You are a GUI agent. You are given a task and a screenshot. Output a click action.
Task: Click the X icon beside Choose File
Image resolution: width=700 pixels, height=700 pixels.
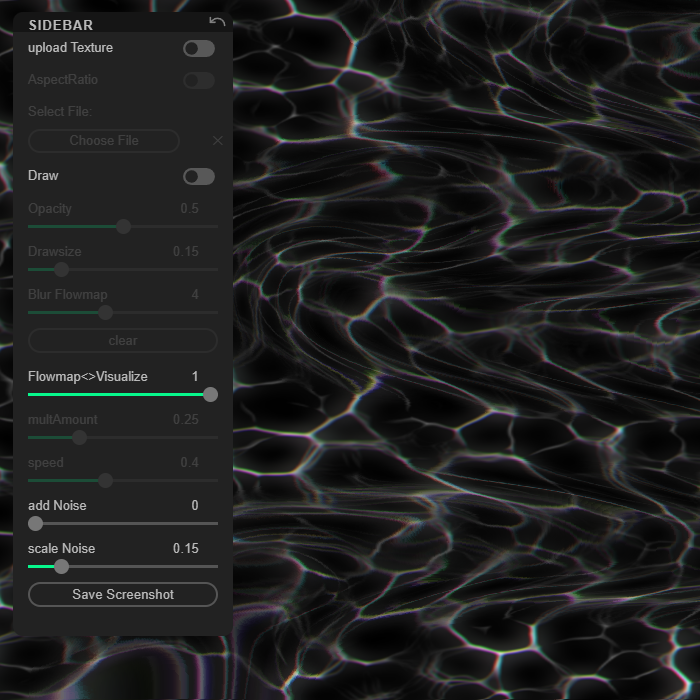pyautogui.click(x=217, y=141)
